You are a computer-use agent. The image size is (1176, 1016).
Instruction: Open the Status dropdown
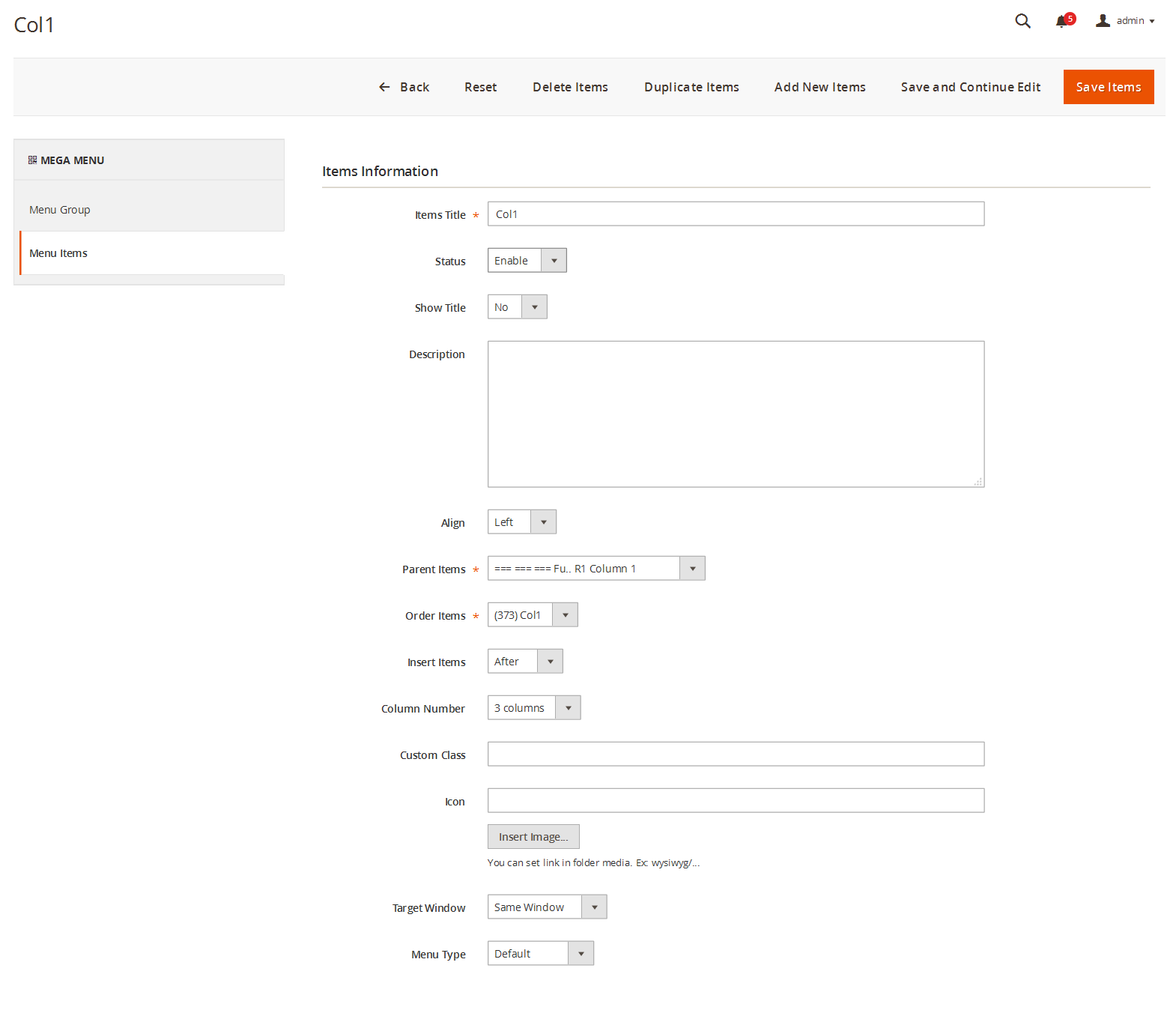pyautogui.click(x=527, y=261)
